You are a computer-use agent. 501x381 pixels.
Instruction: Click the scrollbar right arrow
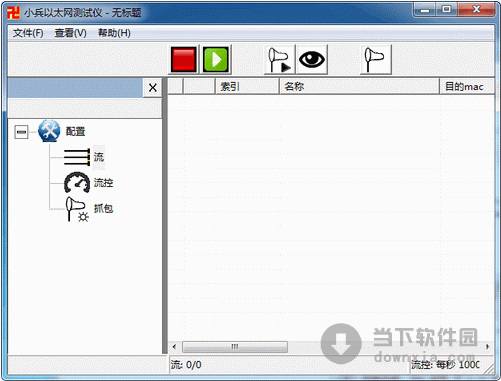pyautogui.click(x=488, y=347)
